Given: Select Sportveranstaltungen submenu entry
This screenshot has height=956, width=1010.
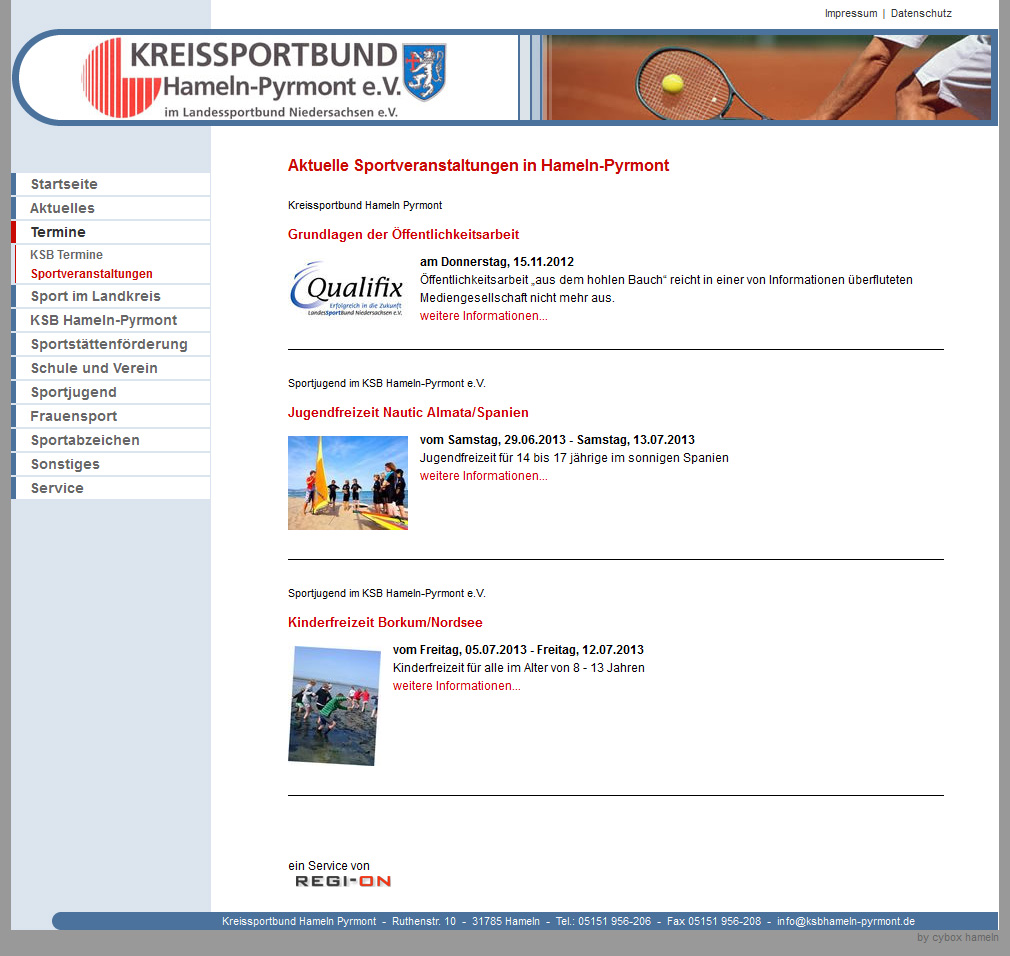Looking at the screenshot, I should [91, 274].
